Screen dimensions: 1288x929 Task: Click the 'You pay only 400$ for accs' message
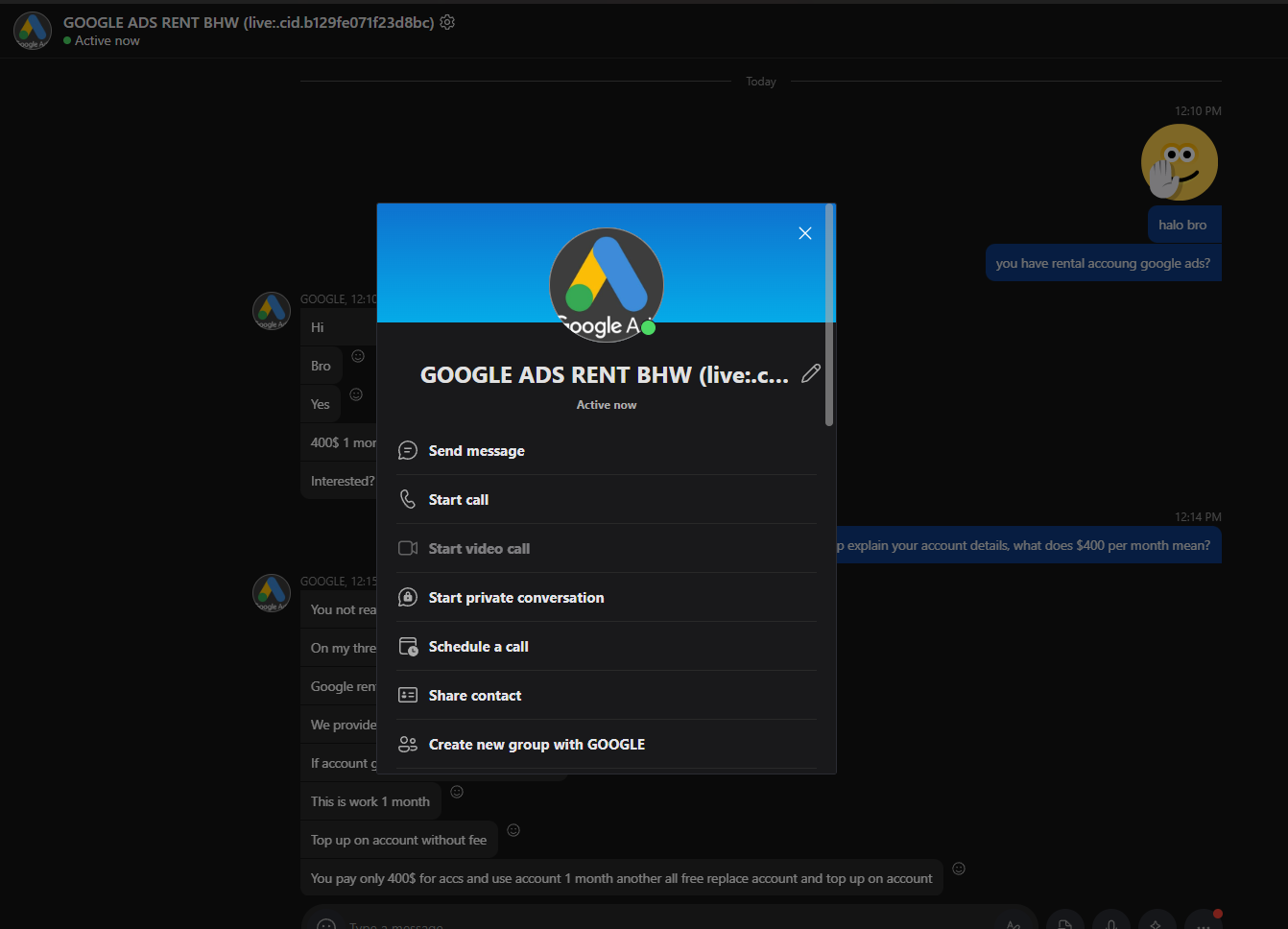(622, 878)
